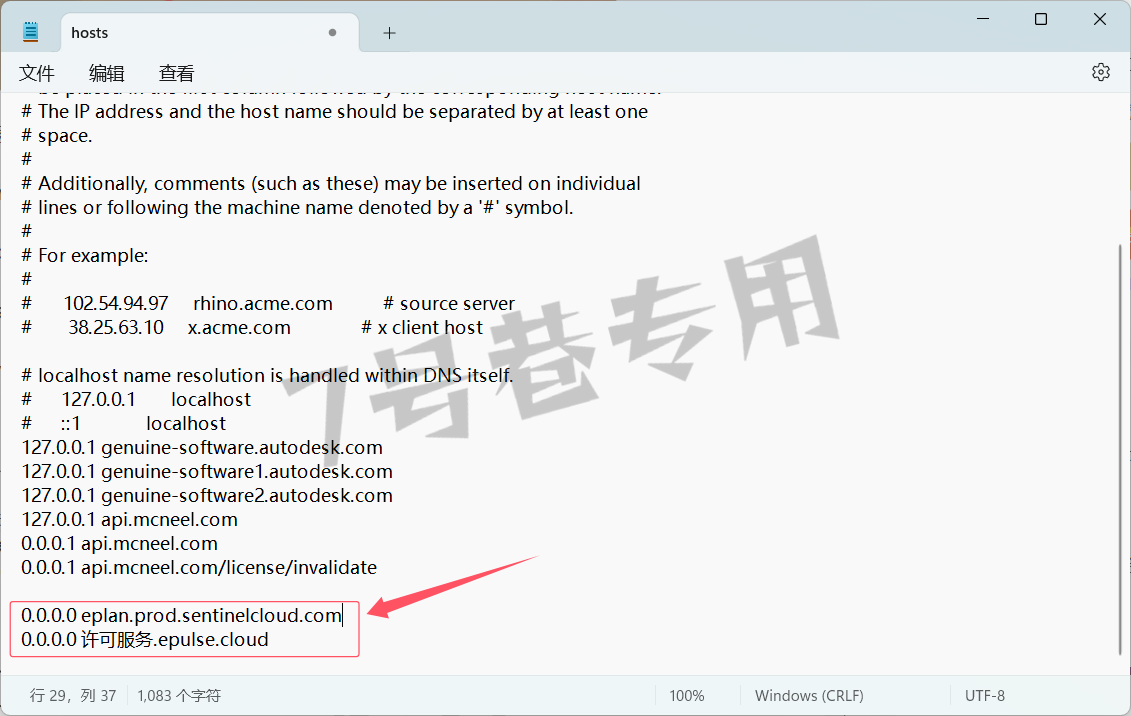Select the hosts tab
The height and width of the screenshot is (716, 1131).
click(210, 32)
